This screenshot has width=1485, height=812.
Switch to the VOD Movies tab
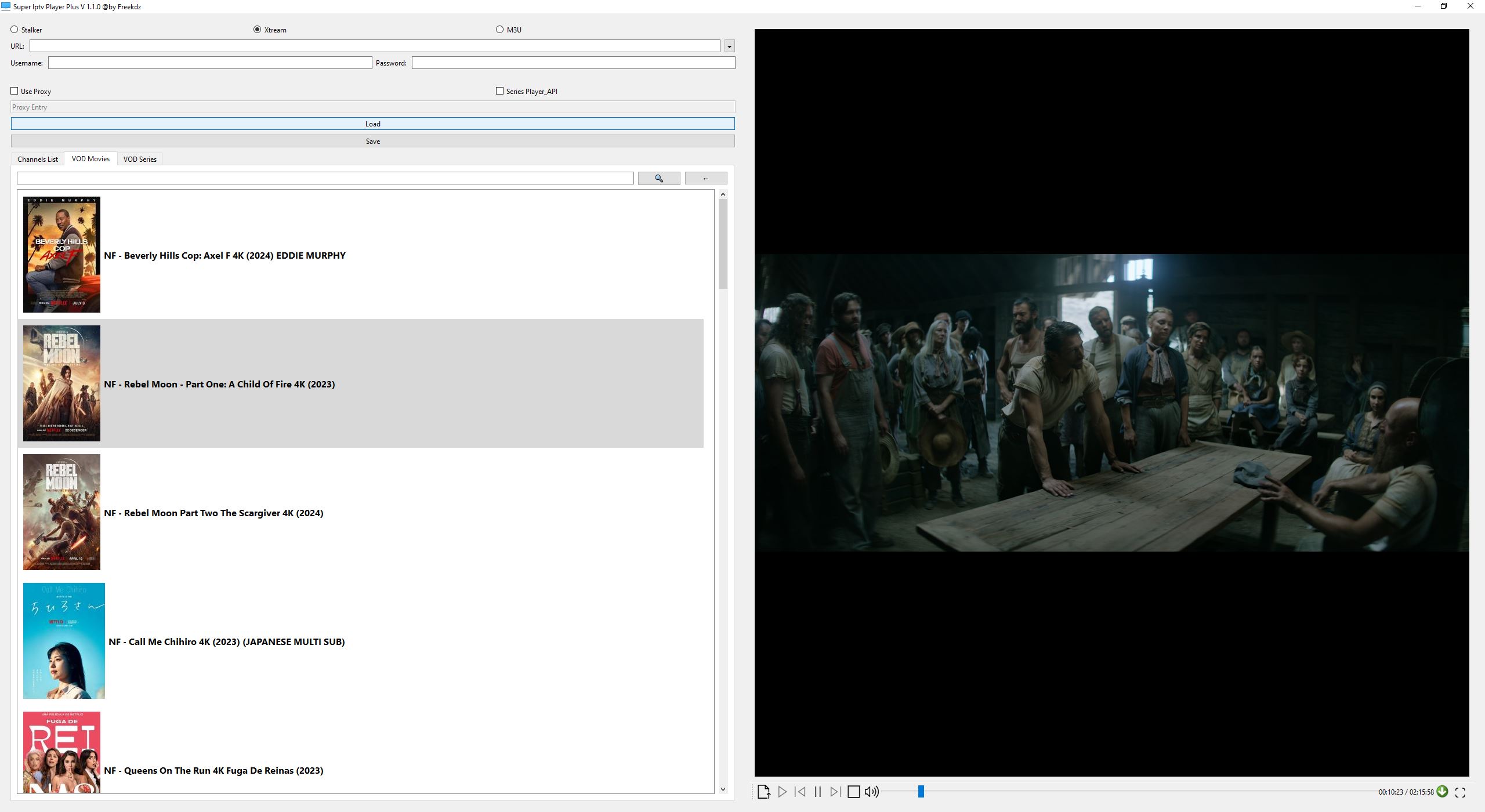pos(90,158)
